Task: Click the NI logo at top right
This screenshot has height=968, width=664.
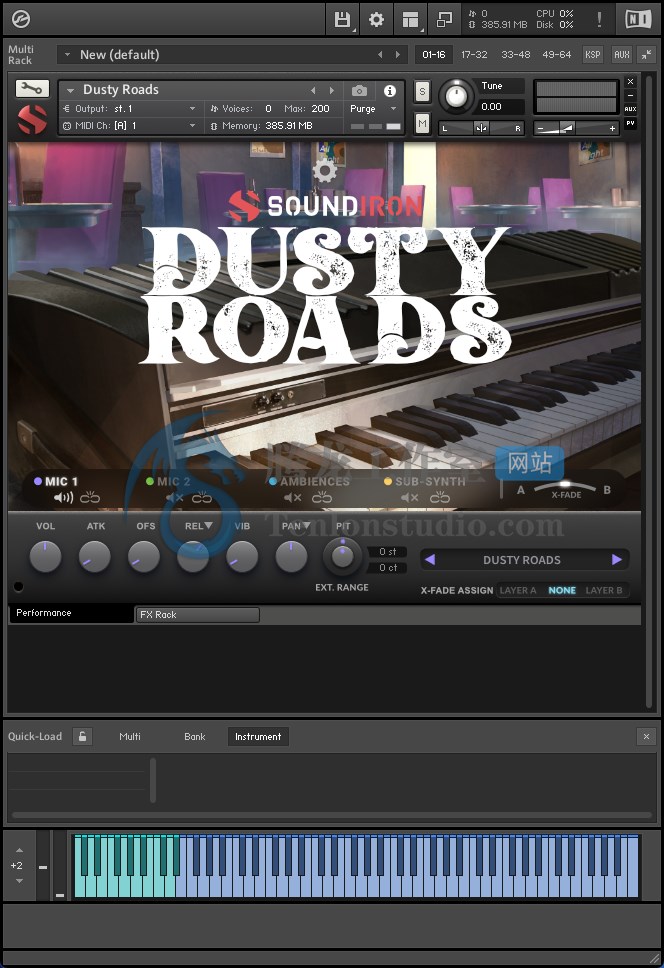Action: 638,19
